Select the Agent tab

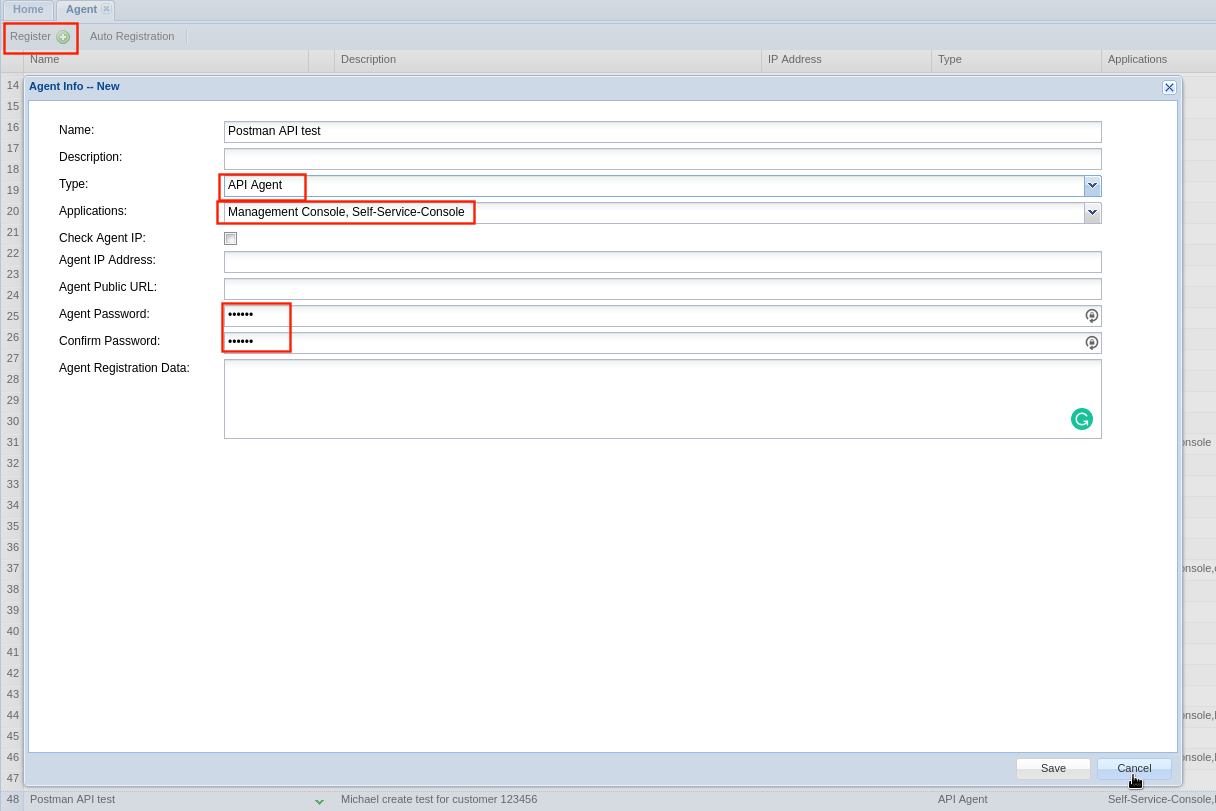[x=81, y=10]
